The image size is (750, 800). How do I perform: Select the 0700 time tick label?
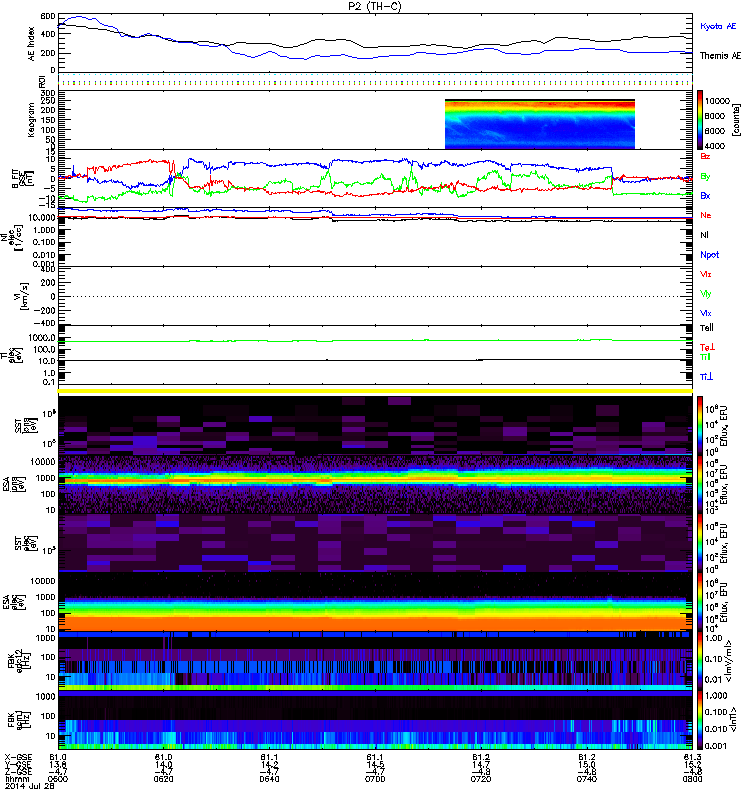[x=375, y=779]
